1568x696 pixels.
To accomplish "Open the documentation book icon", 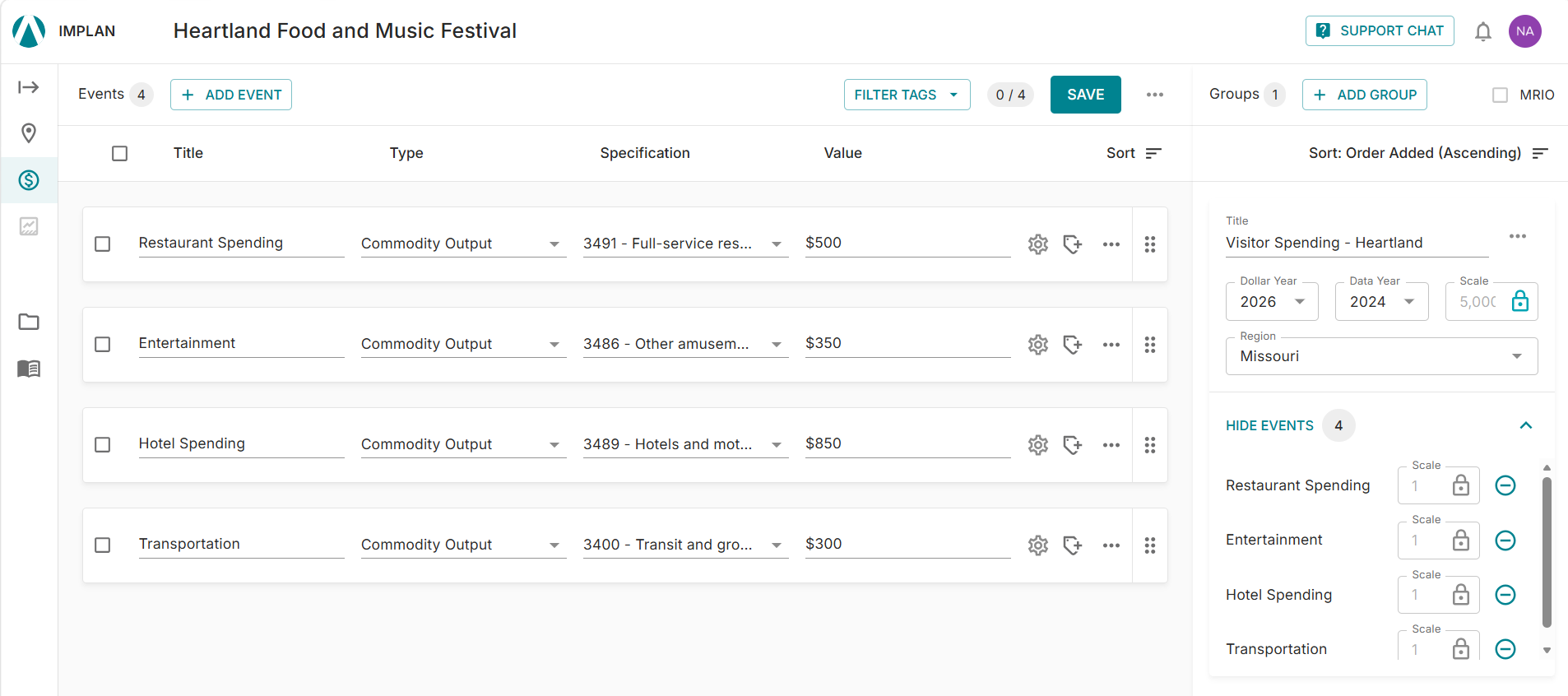I will [29, 369].
